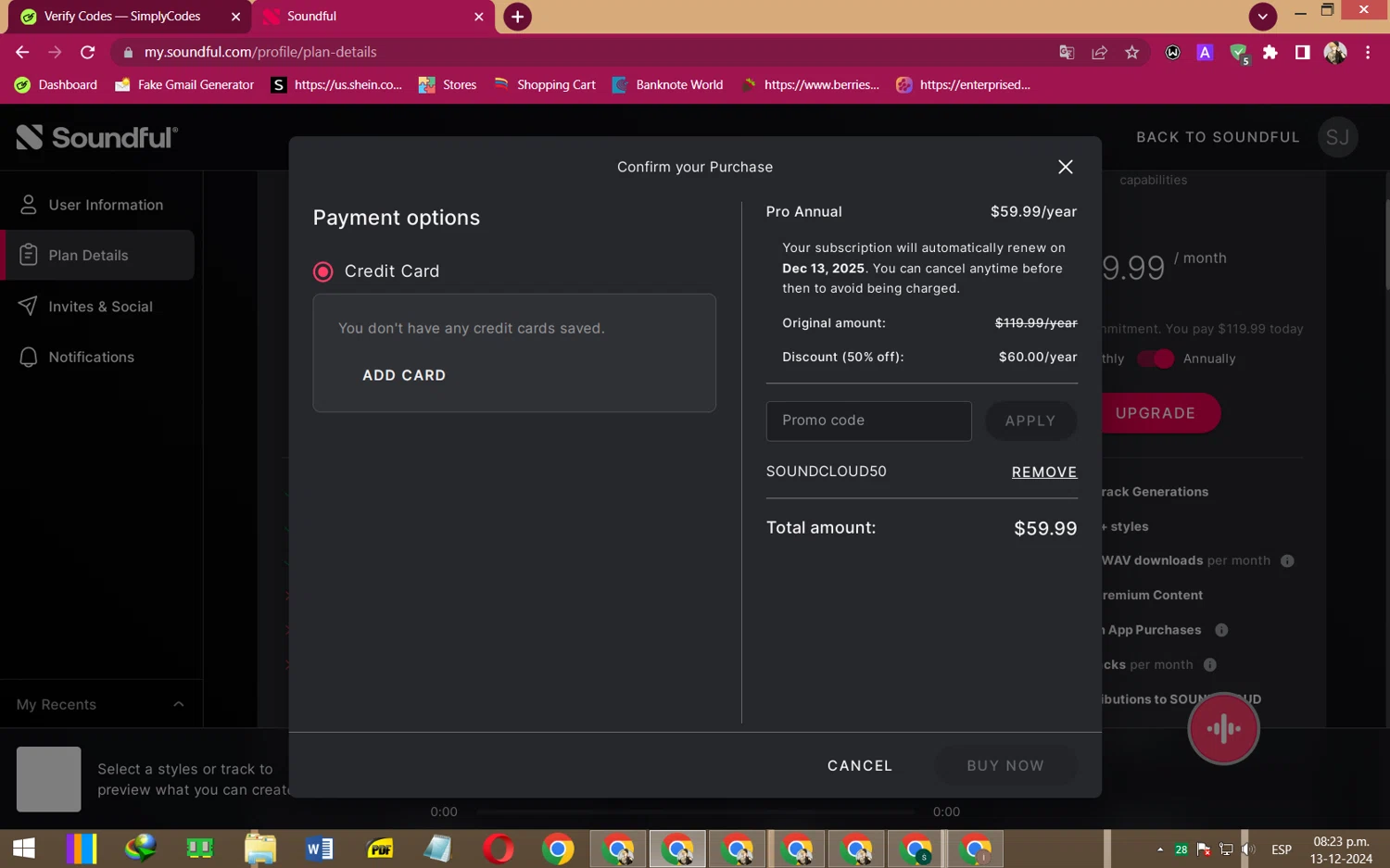Viewport: 1390px width, 868px height.
Task: Click the User Information person icon
Action: click(x=29, y=205)
